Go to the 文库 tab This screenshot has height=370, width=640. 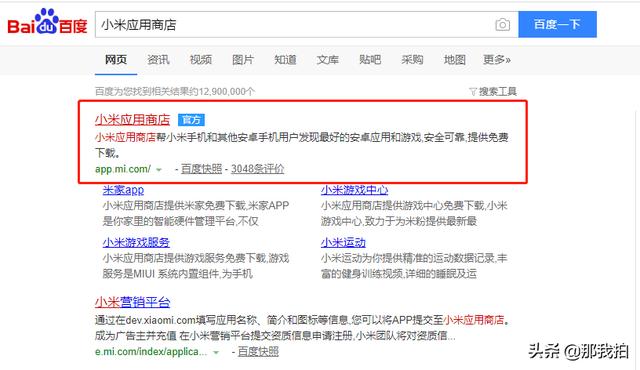point(328,60)
